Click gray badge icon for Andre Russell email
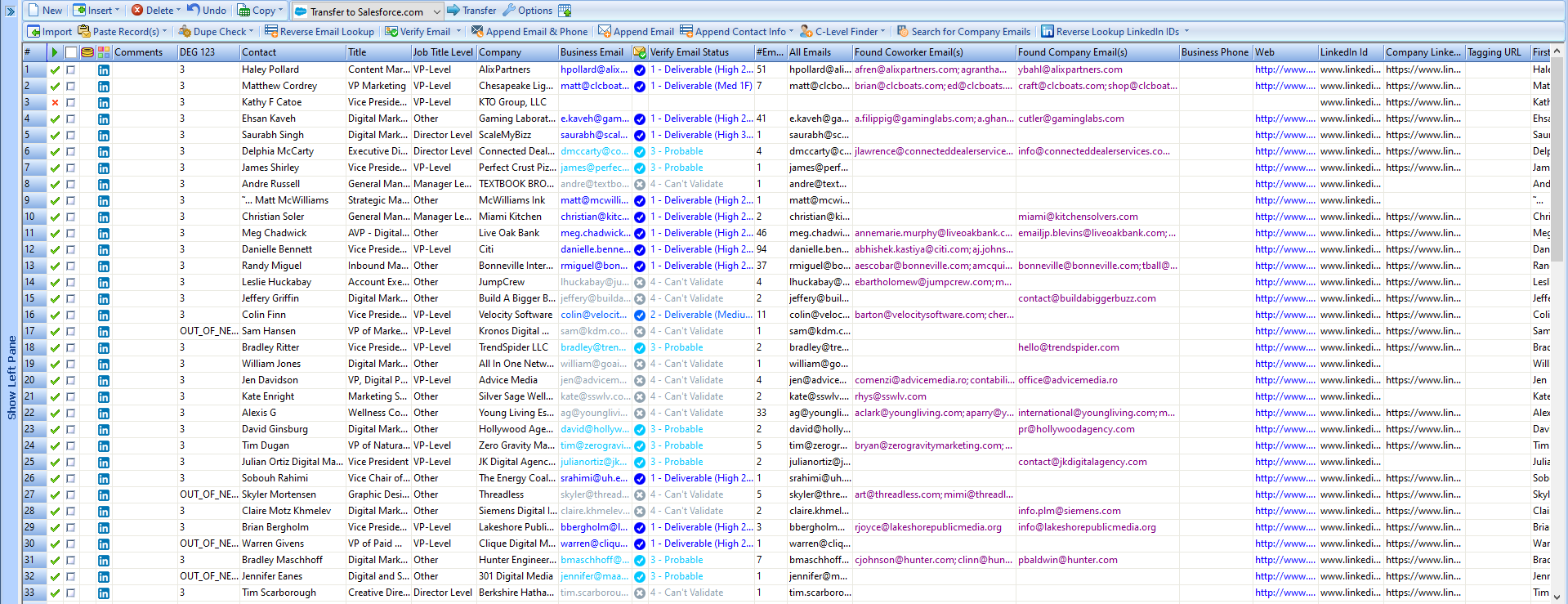Viewport: 1568px width, 604px height. pos(640,184)
